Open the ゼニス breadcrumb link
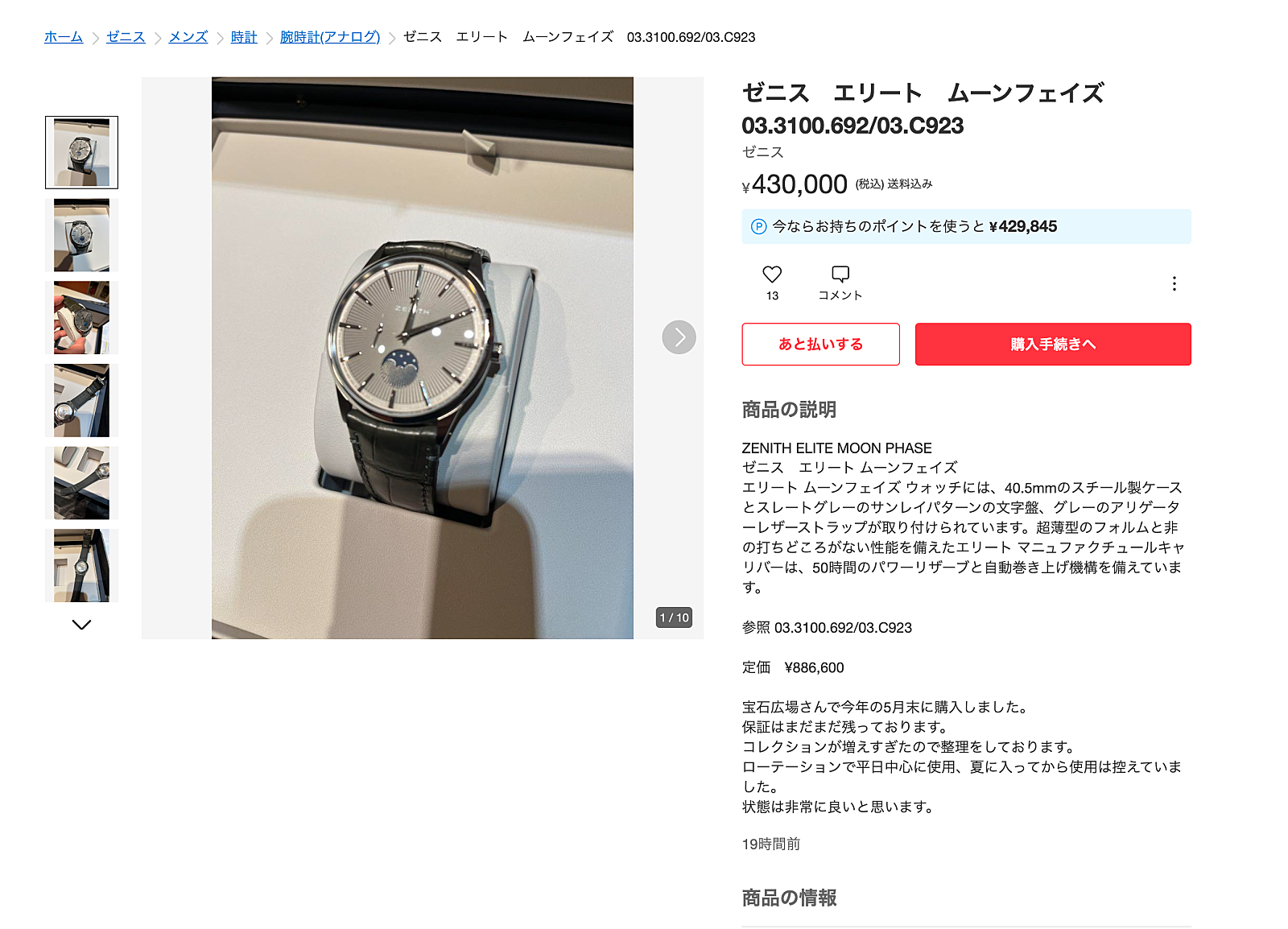This screenshot has height=929, width=1288. click(126, 37)
